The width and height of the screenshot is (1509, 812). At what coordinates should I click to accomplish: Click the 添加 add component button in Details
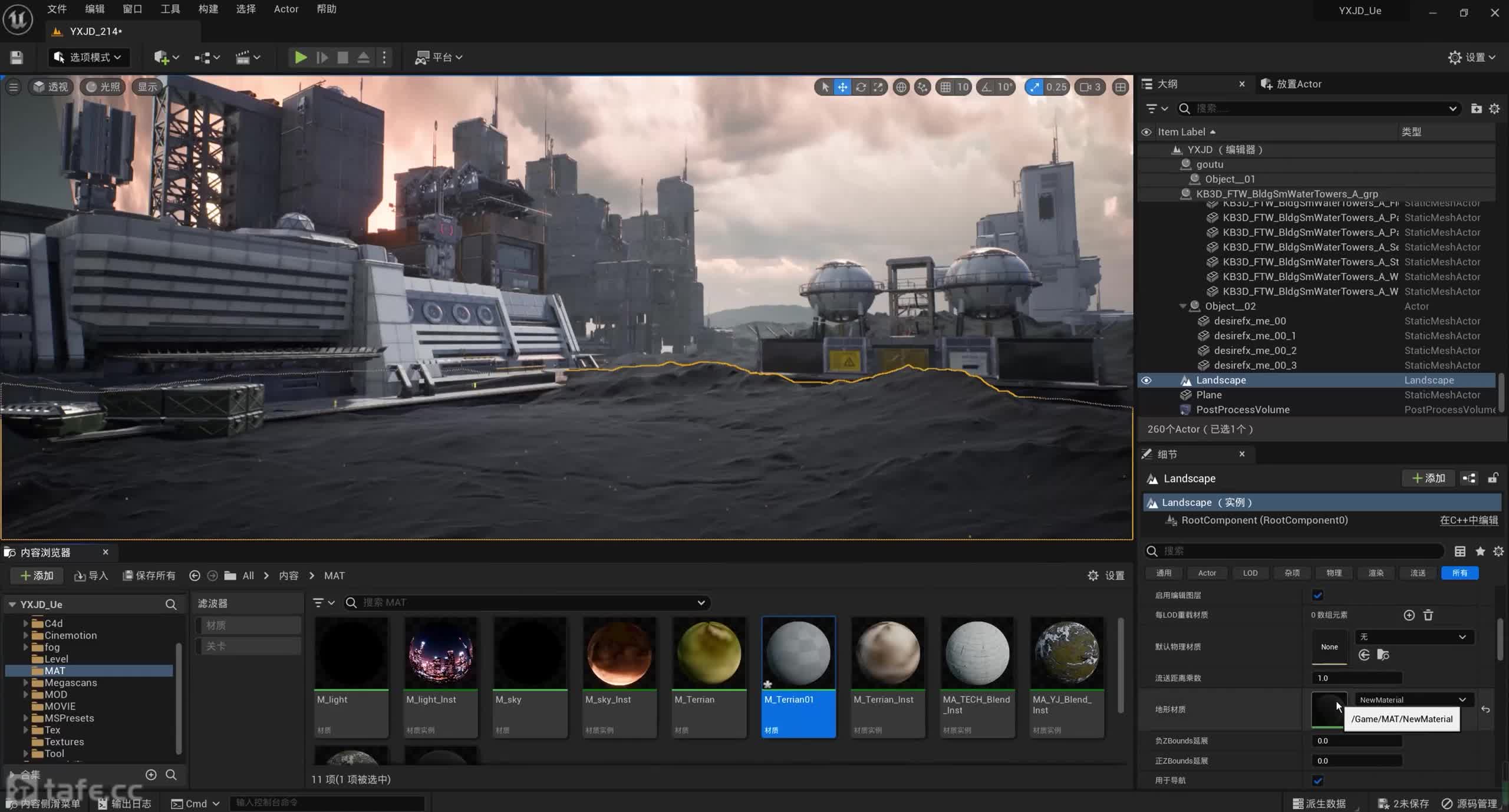1429,478
